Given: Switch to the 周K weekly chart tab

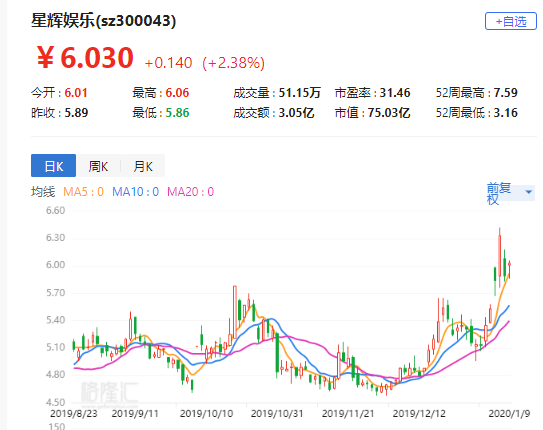Looking at the screenshot, I should 98,166.
